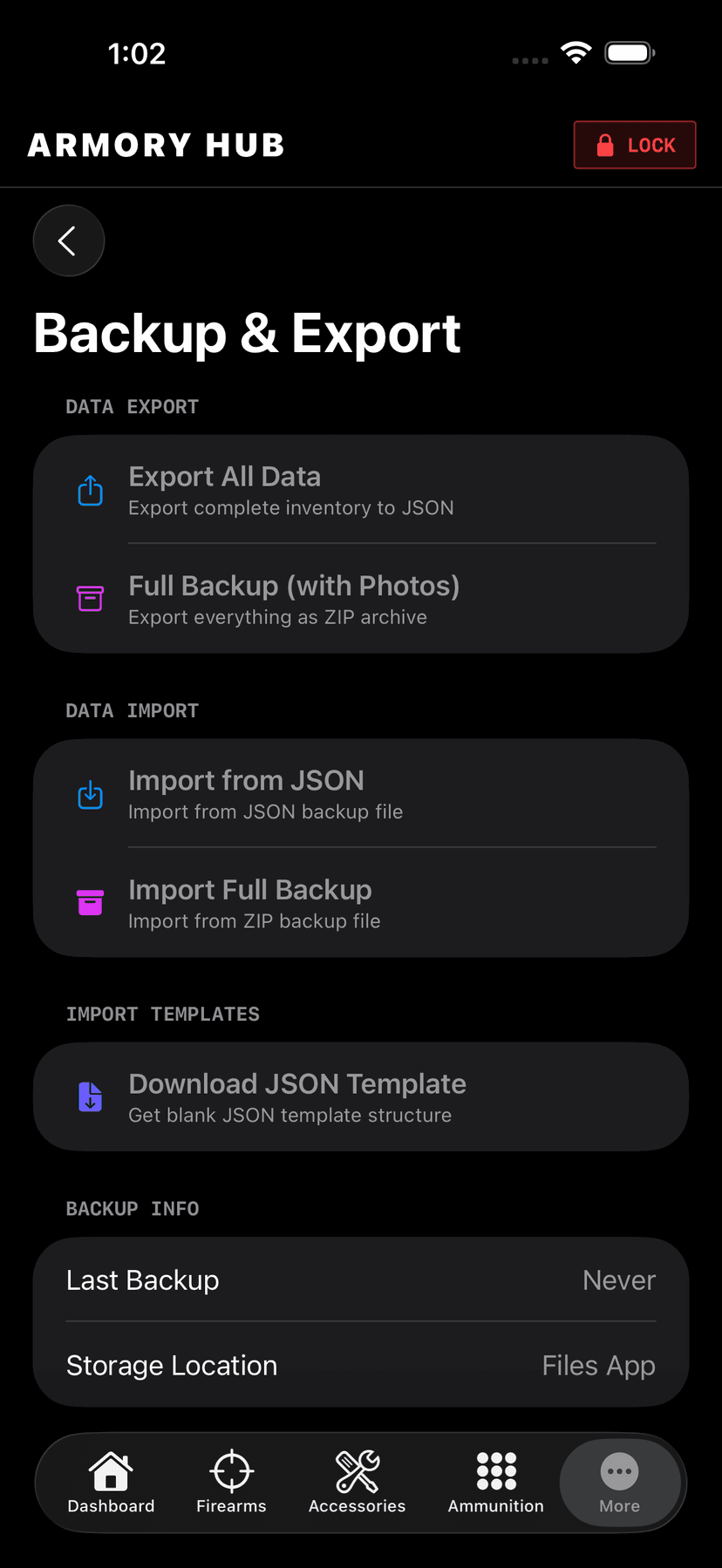Select Import from JSON row
This screenshot has width=722, height=1568.
(361, 795)
